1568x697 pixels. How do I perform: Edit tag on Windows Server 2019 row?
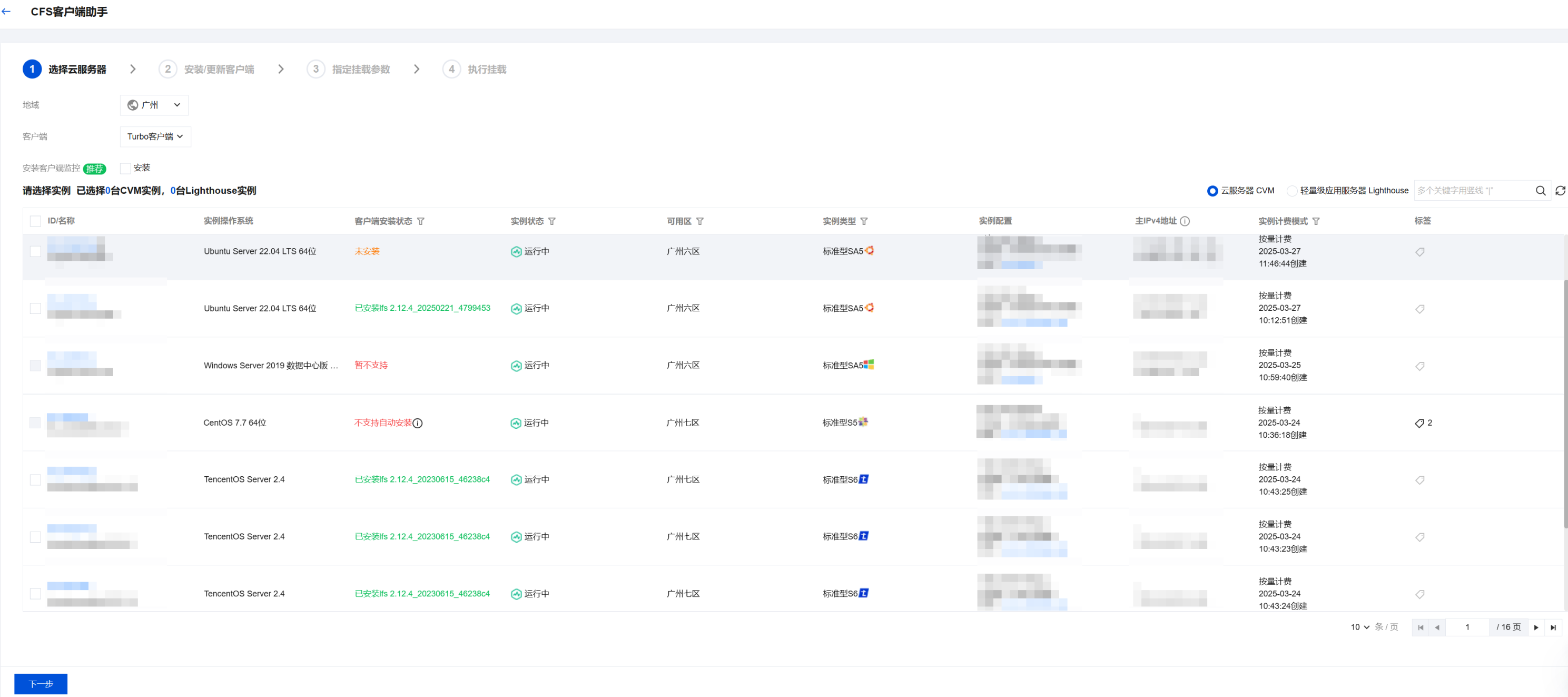coord(1419,366)
